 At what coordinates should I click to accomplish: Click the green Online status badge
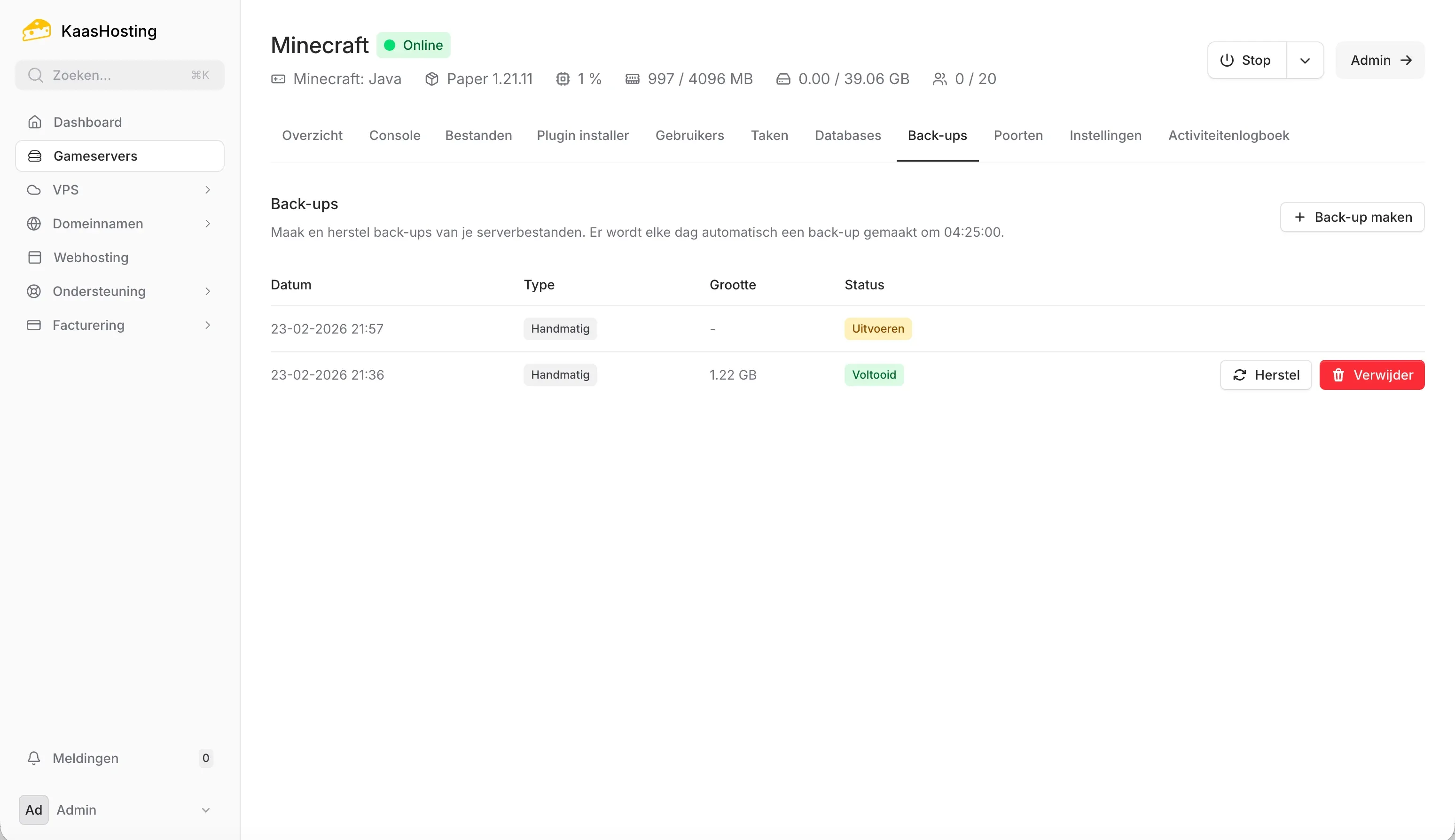(413, 45)
